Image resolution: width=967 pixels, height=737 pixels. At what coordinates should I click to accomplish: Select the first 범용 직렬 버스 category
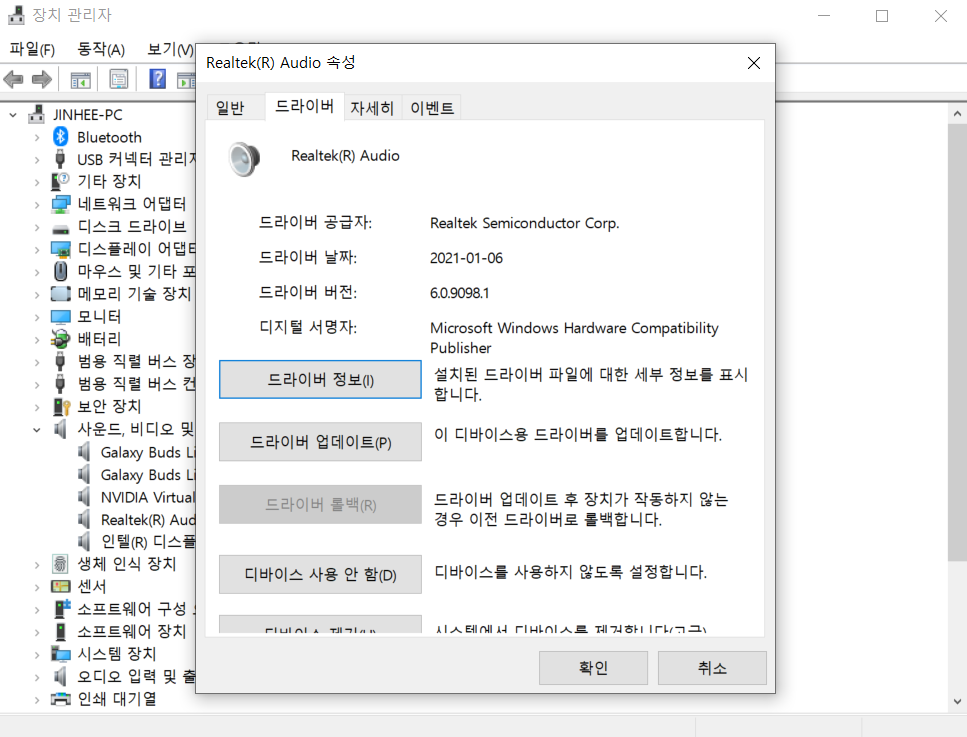(136, 361)
